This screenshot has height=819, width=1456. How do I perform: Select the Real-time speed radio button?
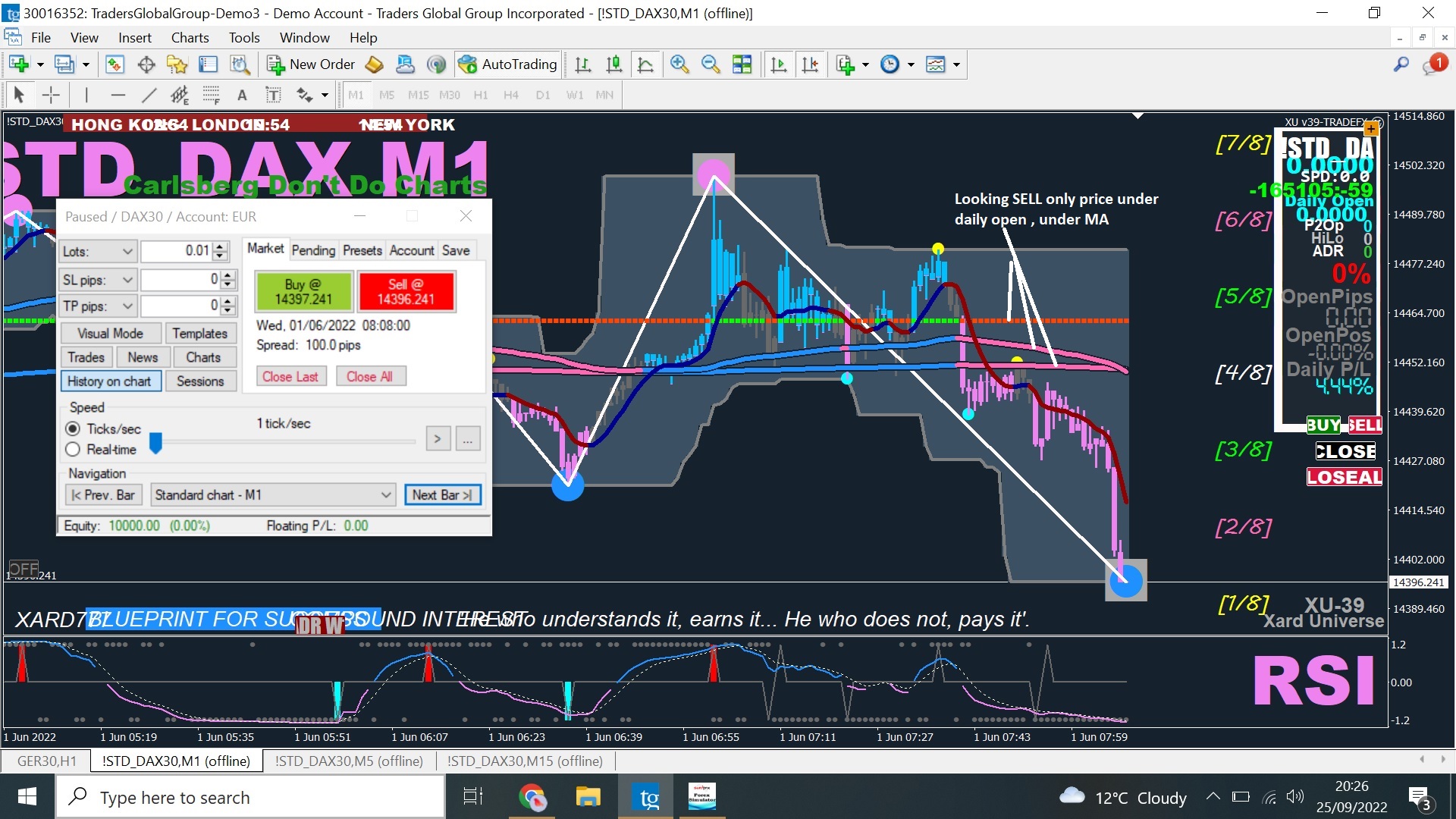click(x=73, y=450)
